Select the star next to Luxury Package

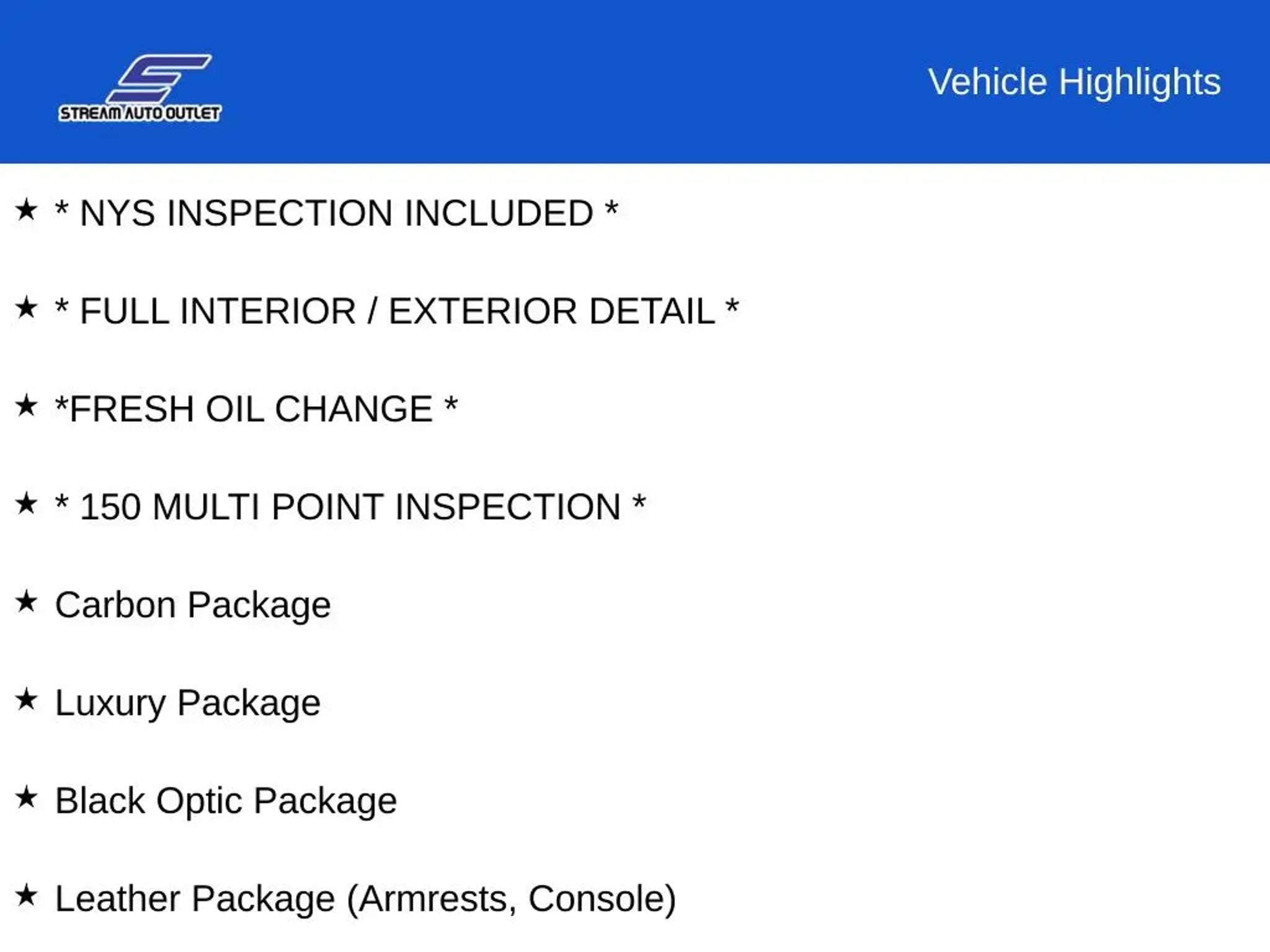point(27,700)
